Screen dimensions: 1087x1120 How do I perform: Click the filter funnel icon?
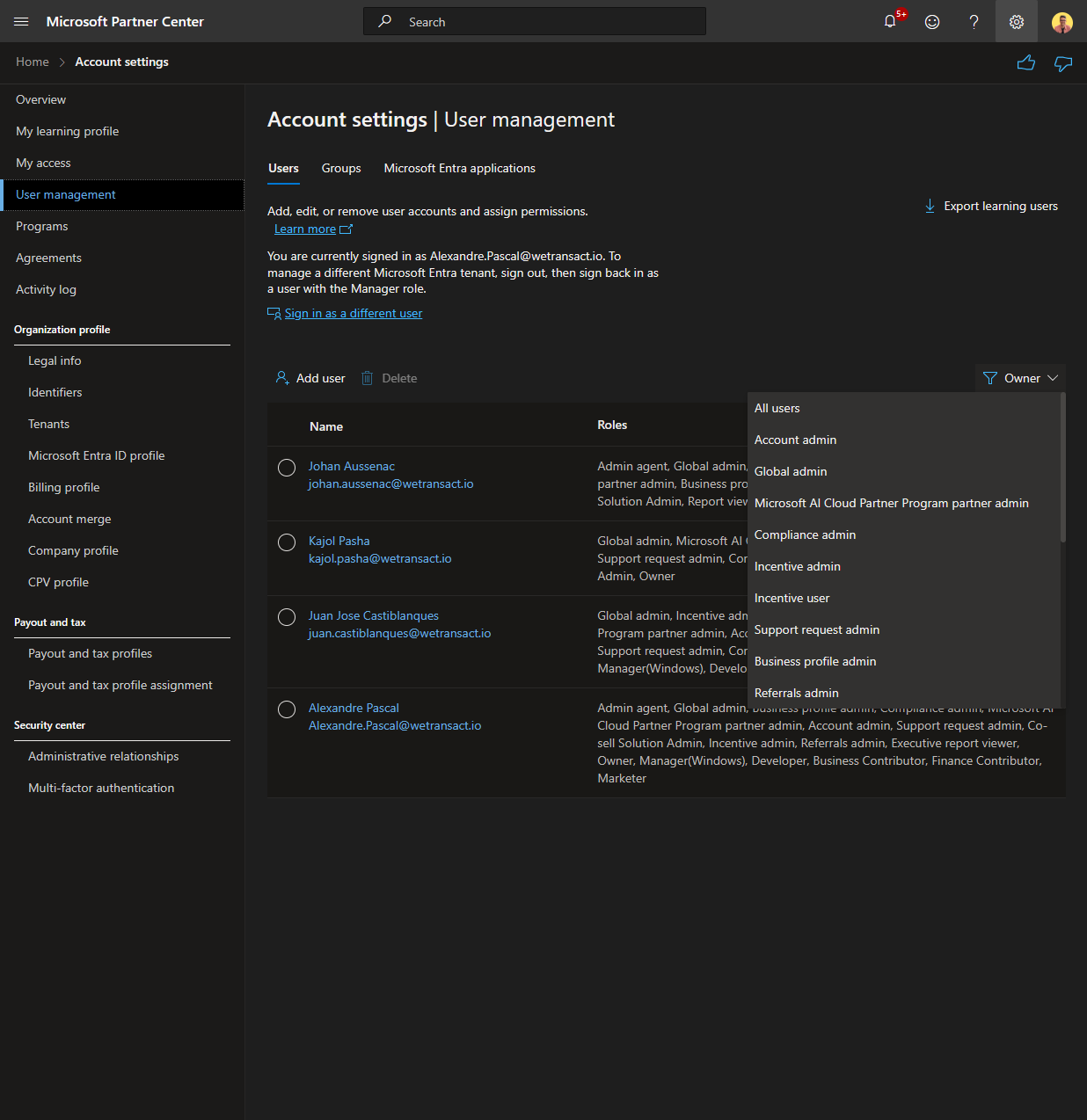coord(990,378)
